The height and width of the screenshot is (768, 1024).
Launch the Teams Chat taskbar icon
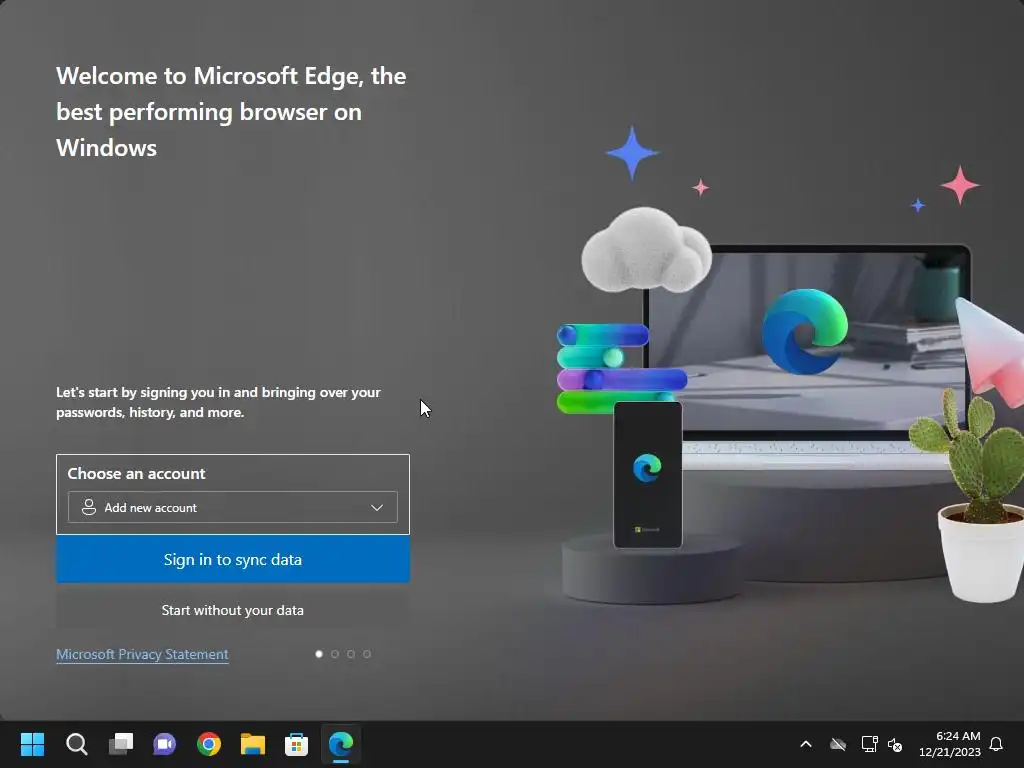pyautogui.click(x=165, y=744)
